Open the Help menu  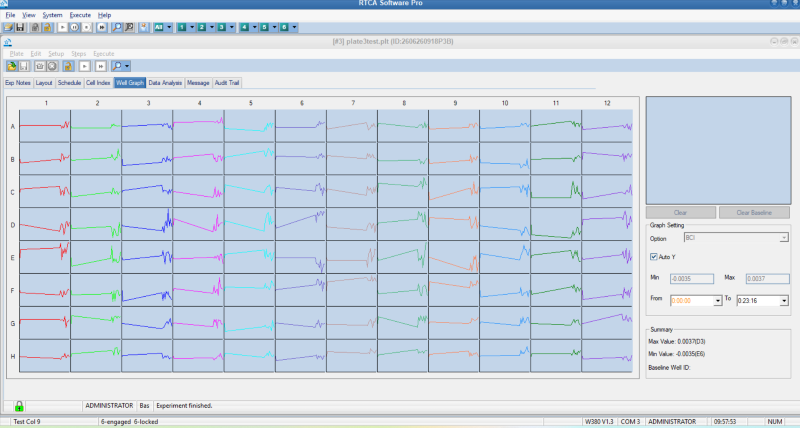(104, 15)
